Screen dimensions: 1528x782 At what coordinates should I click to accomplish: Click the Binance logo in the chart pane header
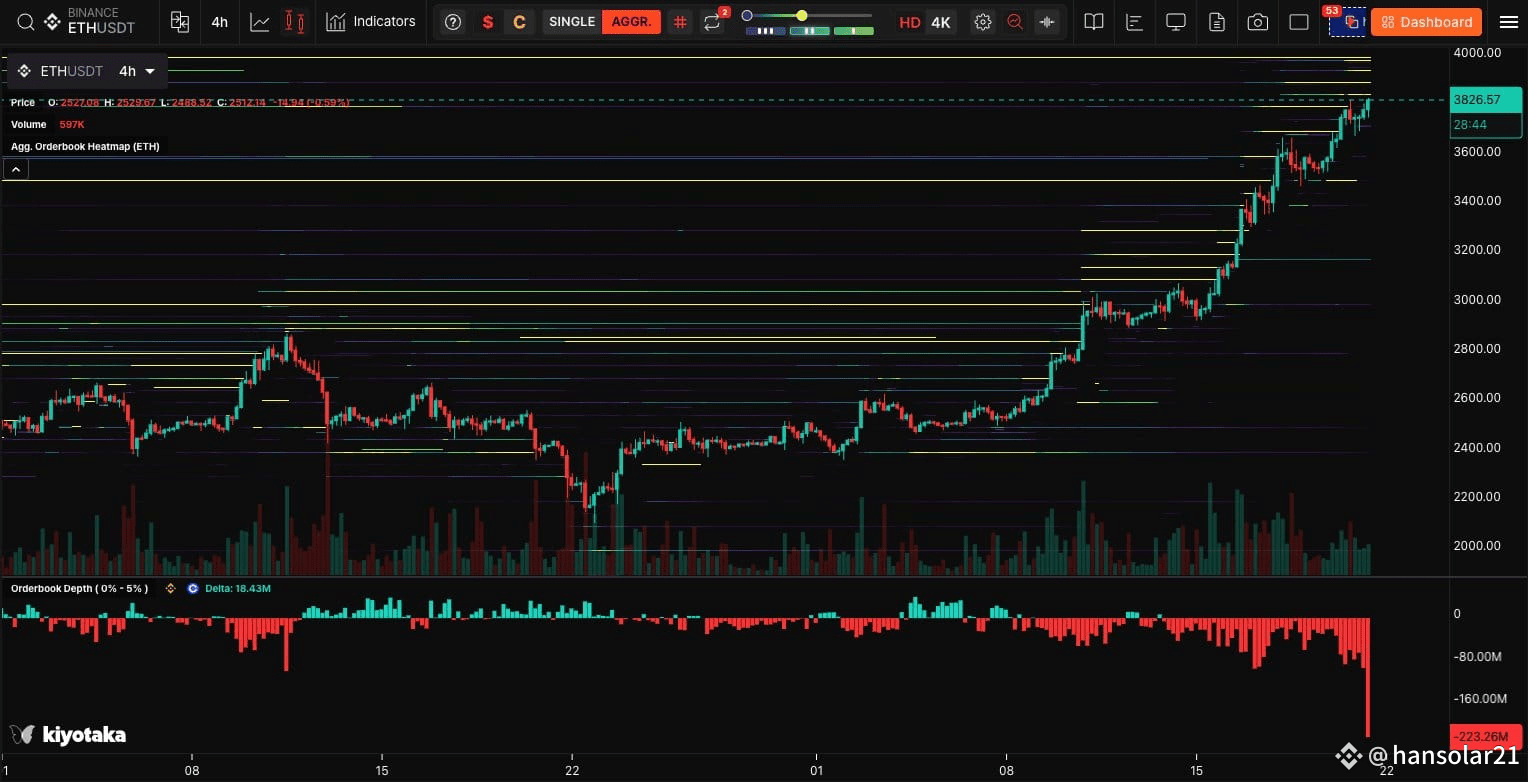click(x=24, y=71)
